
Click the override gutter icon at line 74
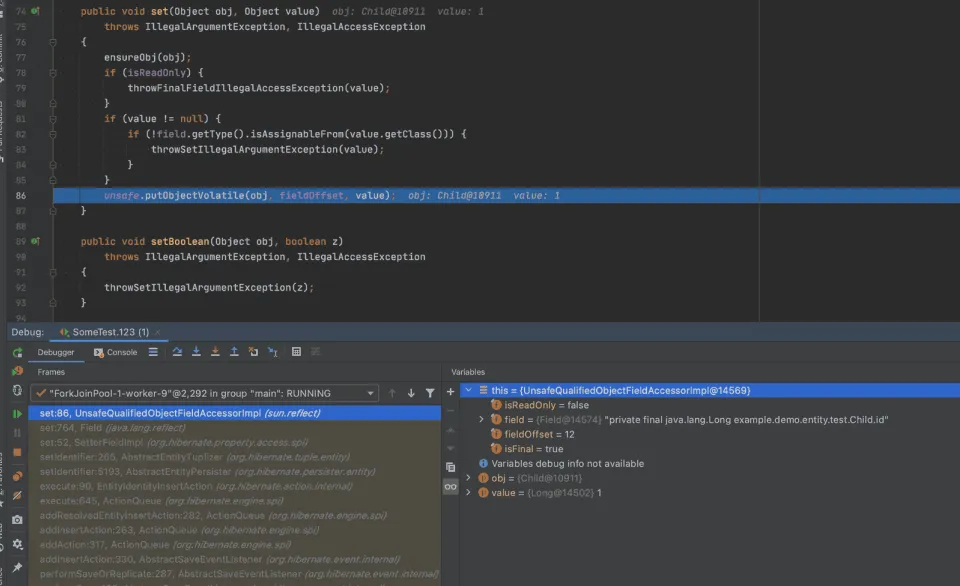coord(36,11)
